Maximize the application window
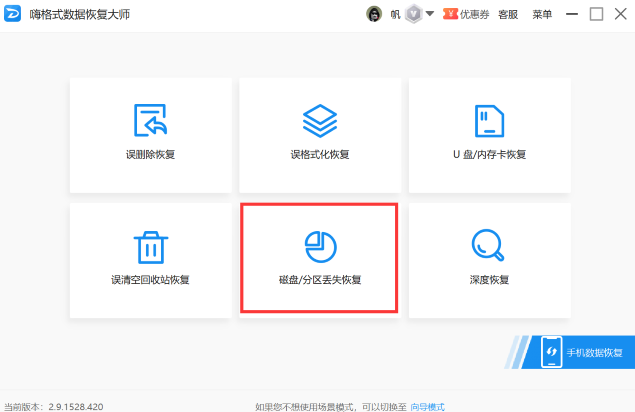Image resolution: width=635 pixels, height=412 pixels. [x=596, y=14]
